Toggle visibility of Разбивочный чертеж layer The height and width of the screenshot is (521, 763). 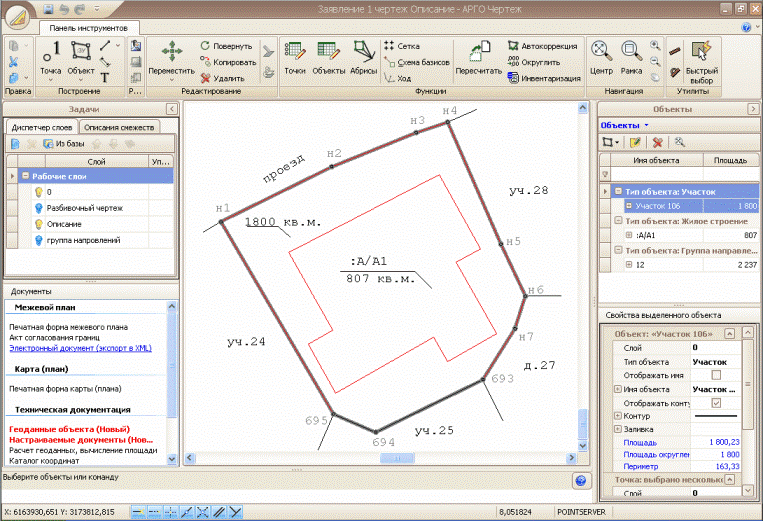[38, 208]
